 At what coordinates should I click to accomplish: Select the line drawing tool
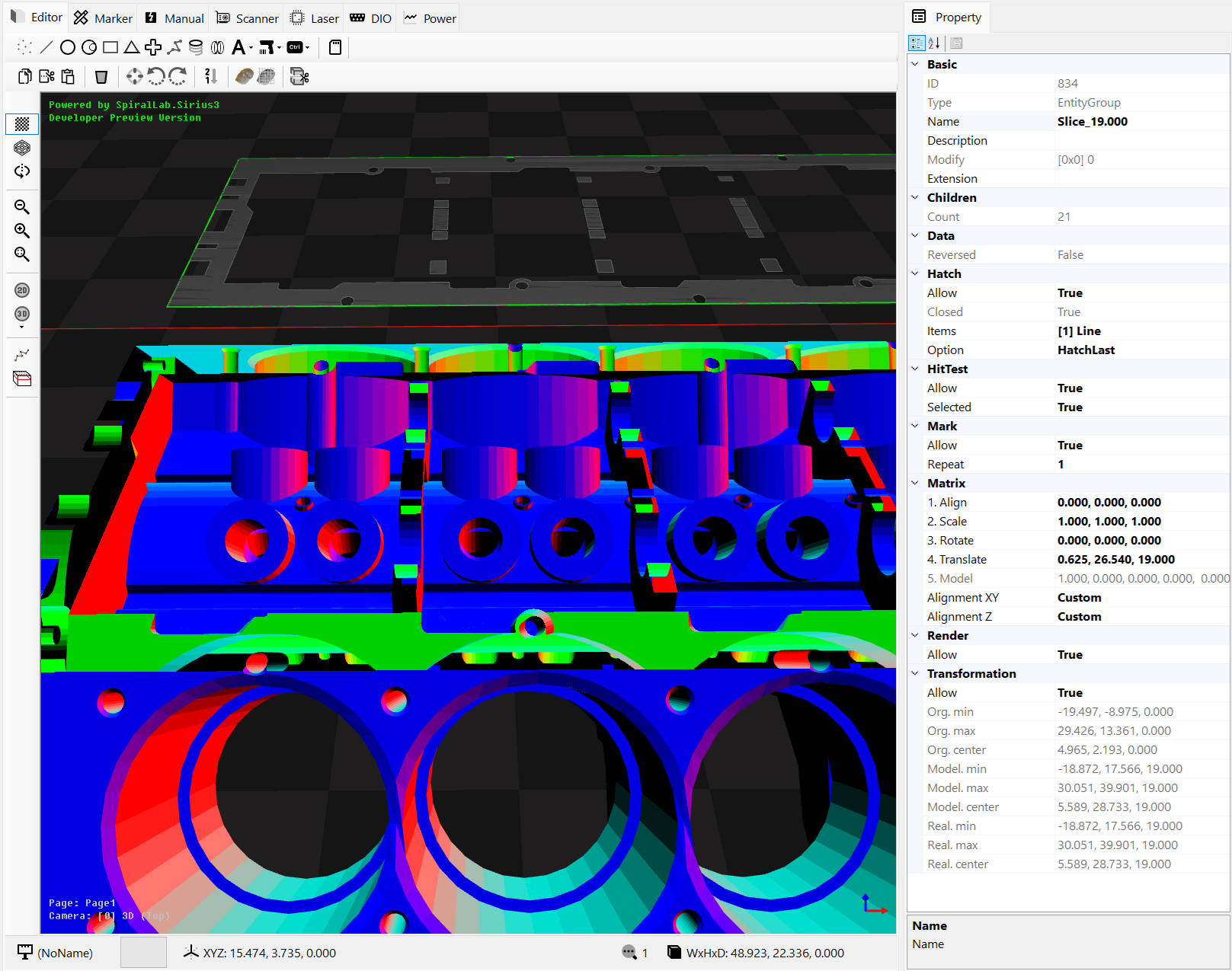(46, 48)
